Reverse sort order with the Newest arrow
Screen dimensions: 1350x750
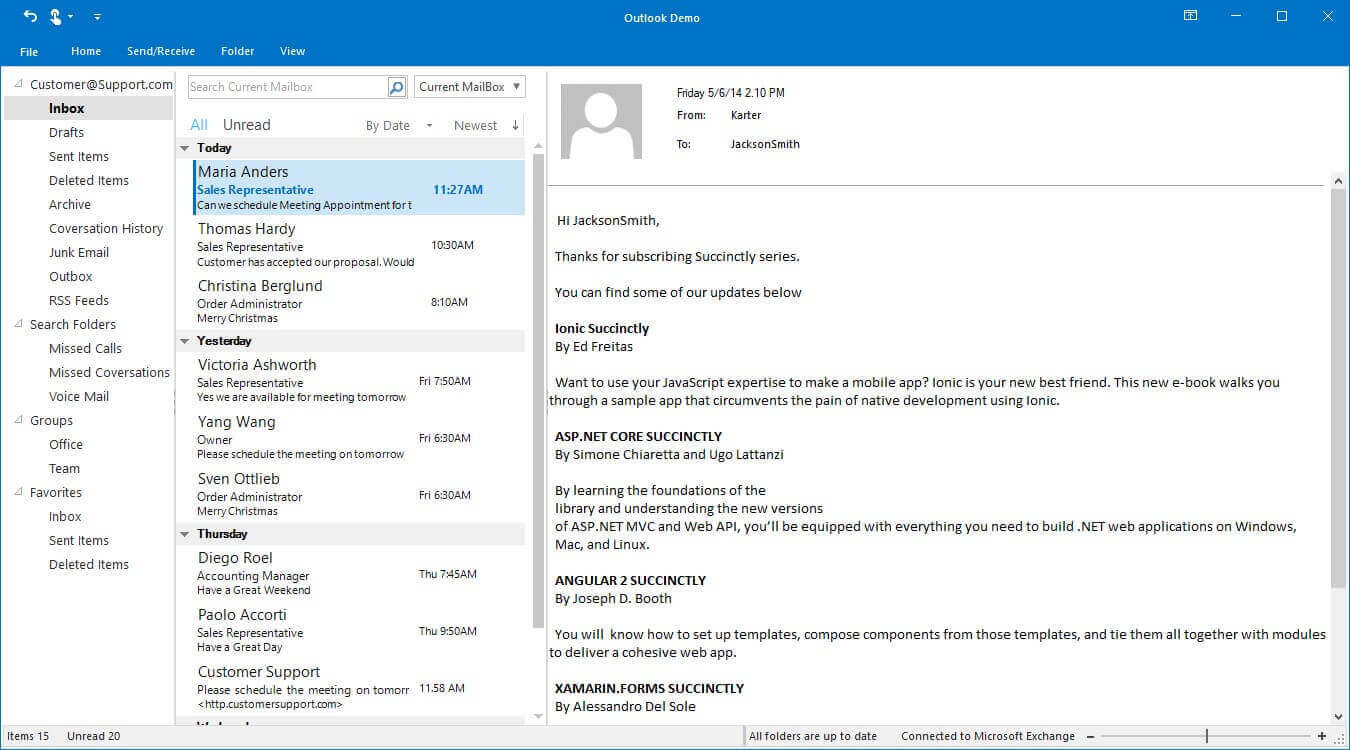(x=515, y=125)
